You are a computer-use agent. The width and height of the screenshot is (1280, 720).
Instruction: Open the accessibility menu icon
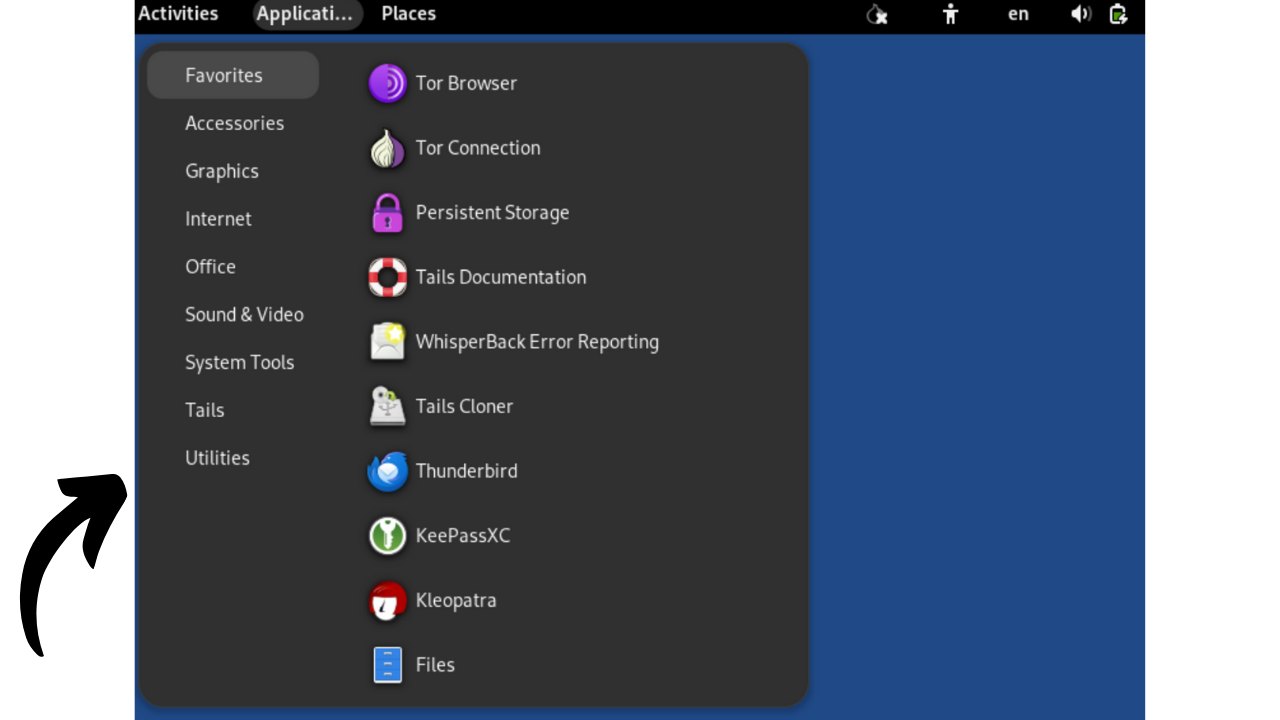(950, 14)
